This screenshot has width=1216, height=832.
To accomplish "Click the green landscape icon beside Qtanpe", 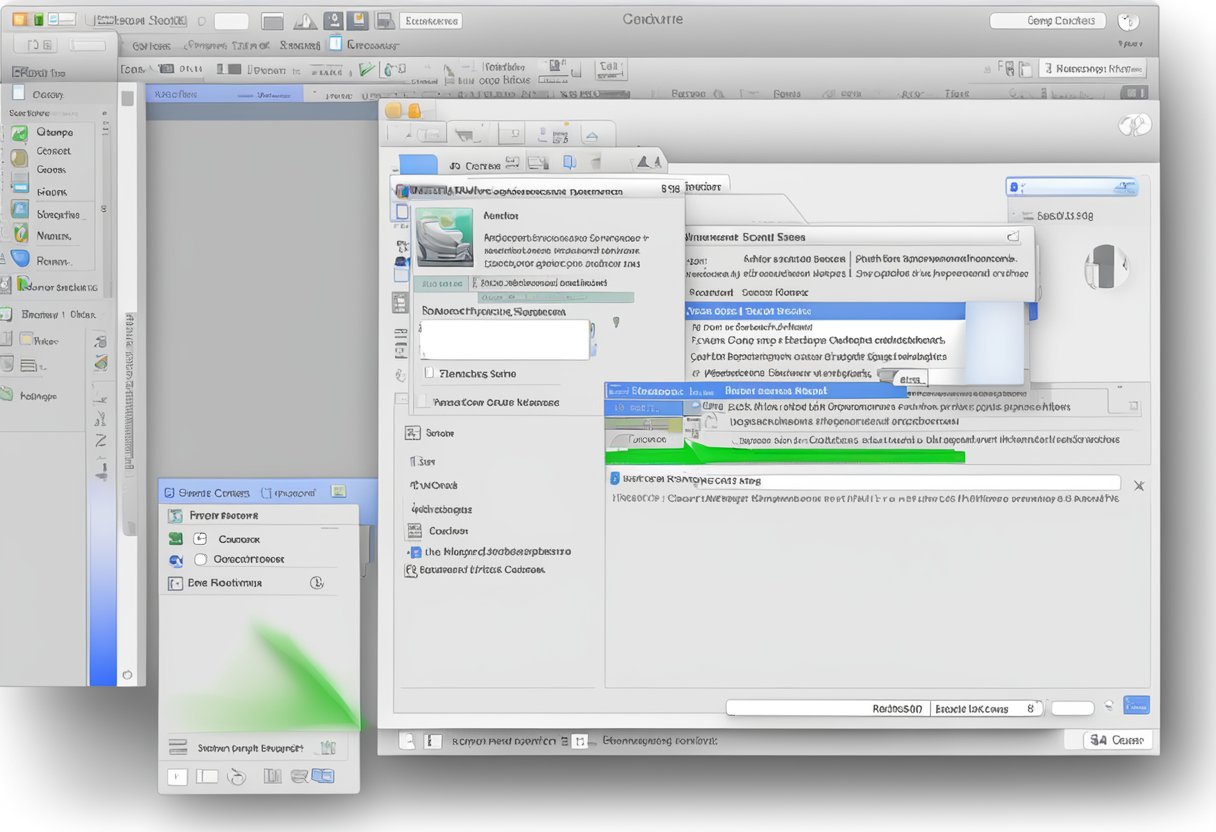I will (19, 132).
